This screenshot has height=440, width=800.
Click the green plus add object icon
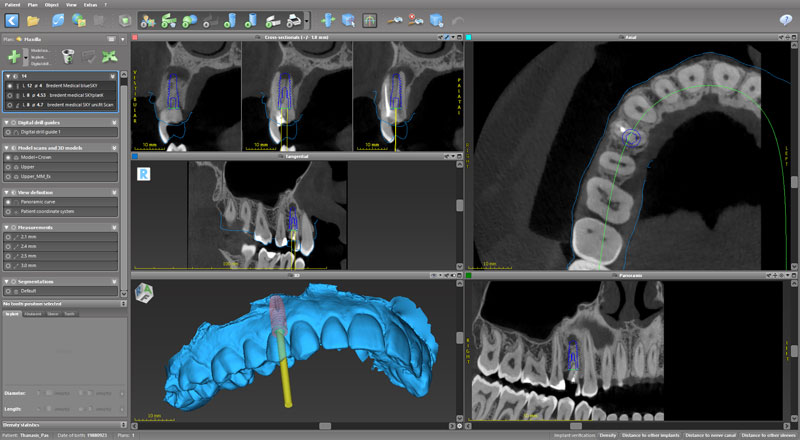[14, 55]
